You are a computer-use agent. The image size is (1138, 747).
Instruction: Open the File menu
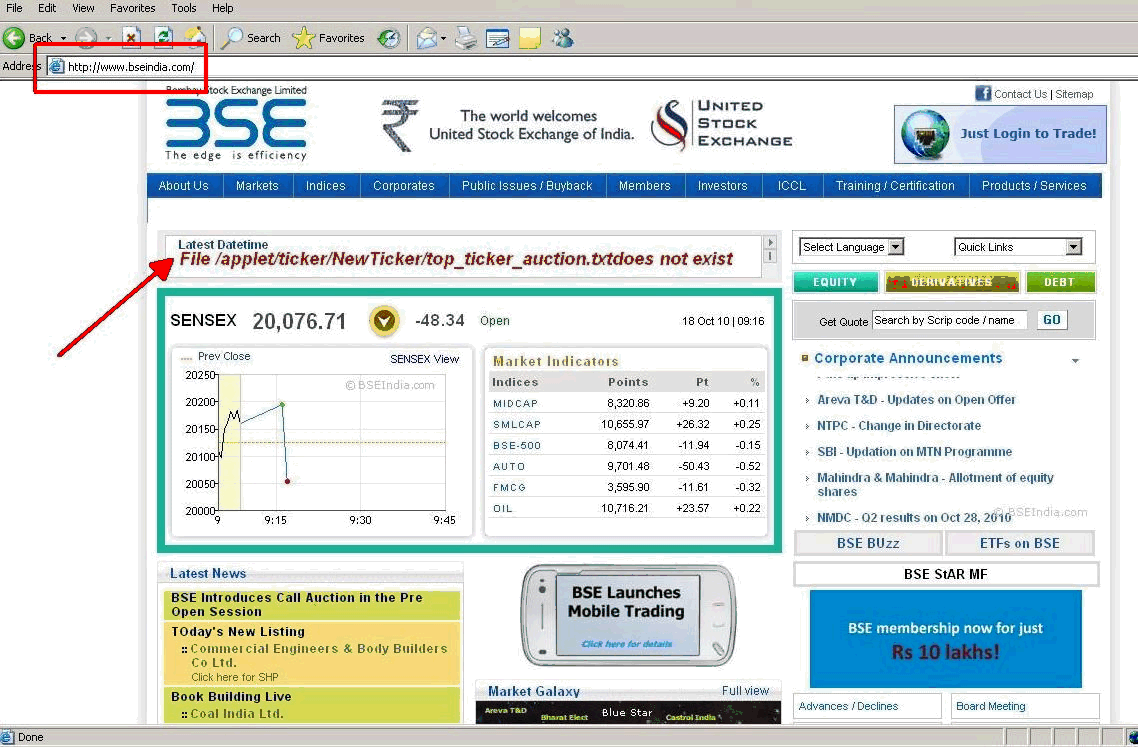(x=14, y=8)
